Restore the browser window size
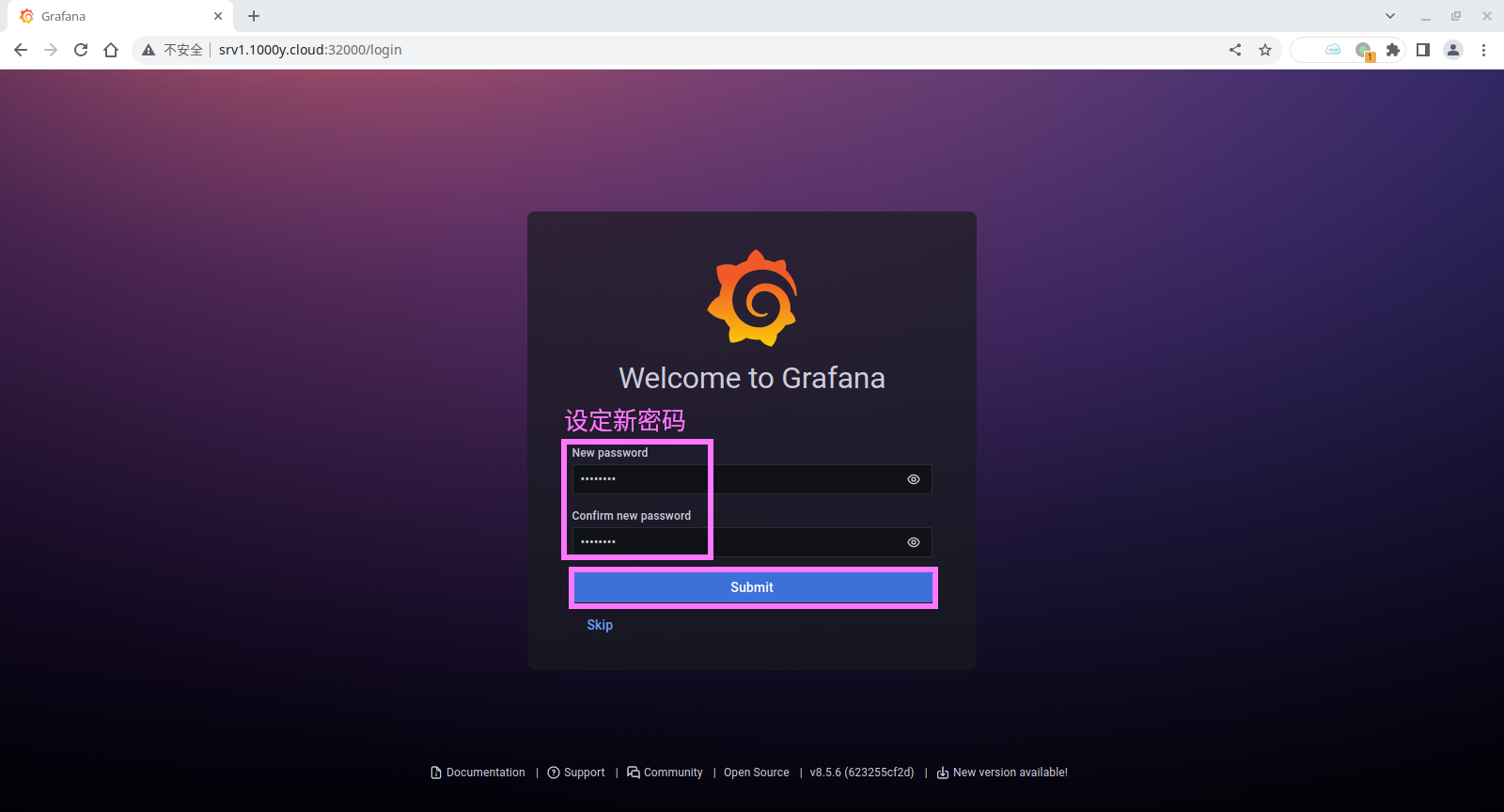Image resolution: width=1504 pixels, height=812 pixels. click(x=1456, y=16)
